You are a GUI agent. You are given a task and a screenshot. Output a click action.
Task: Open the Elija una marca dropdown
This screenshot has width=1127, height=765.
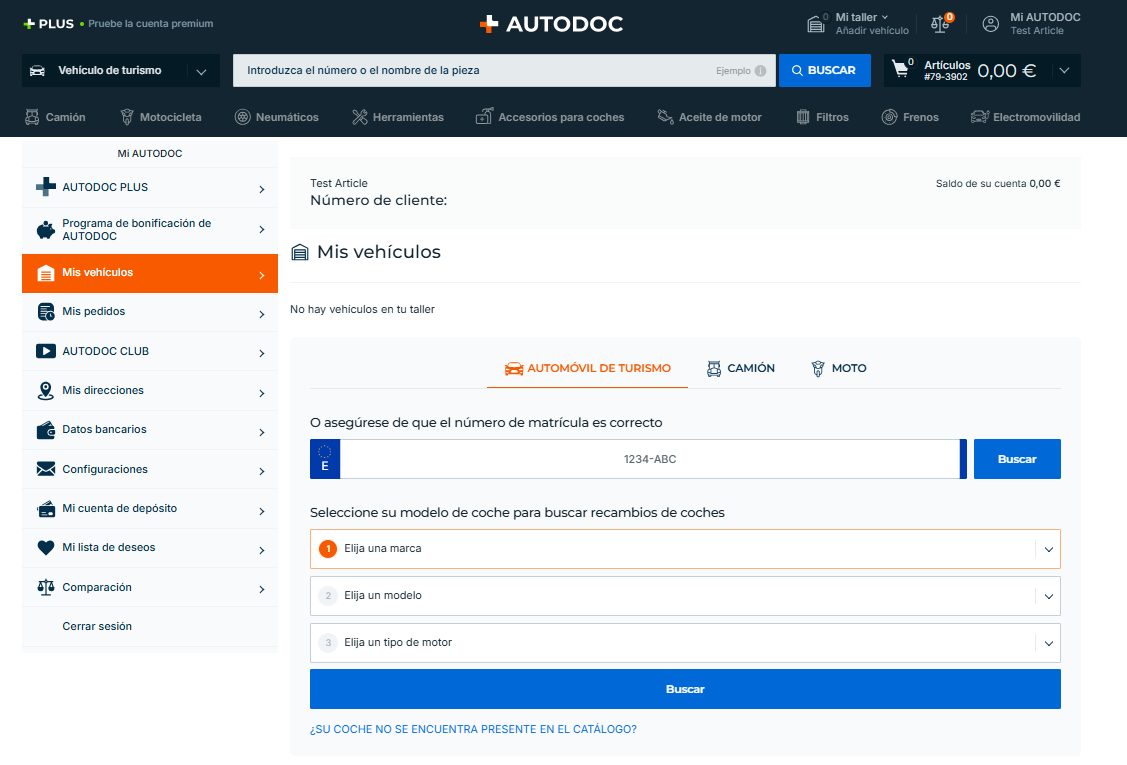tap(685, 549)
